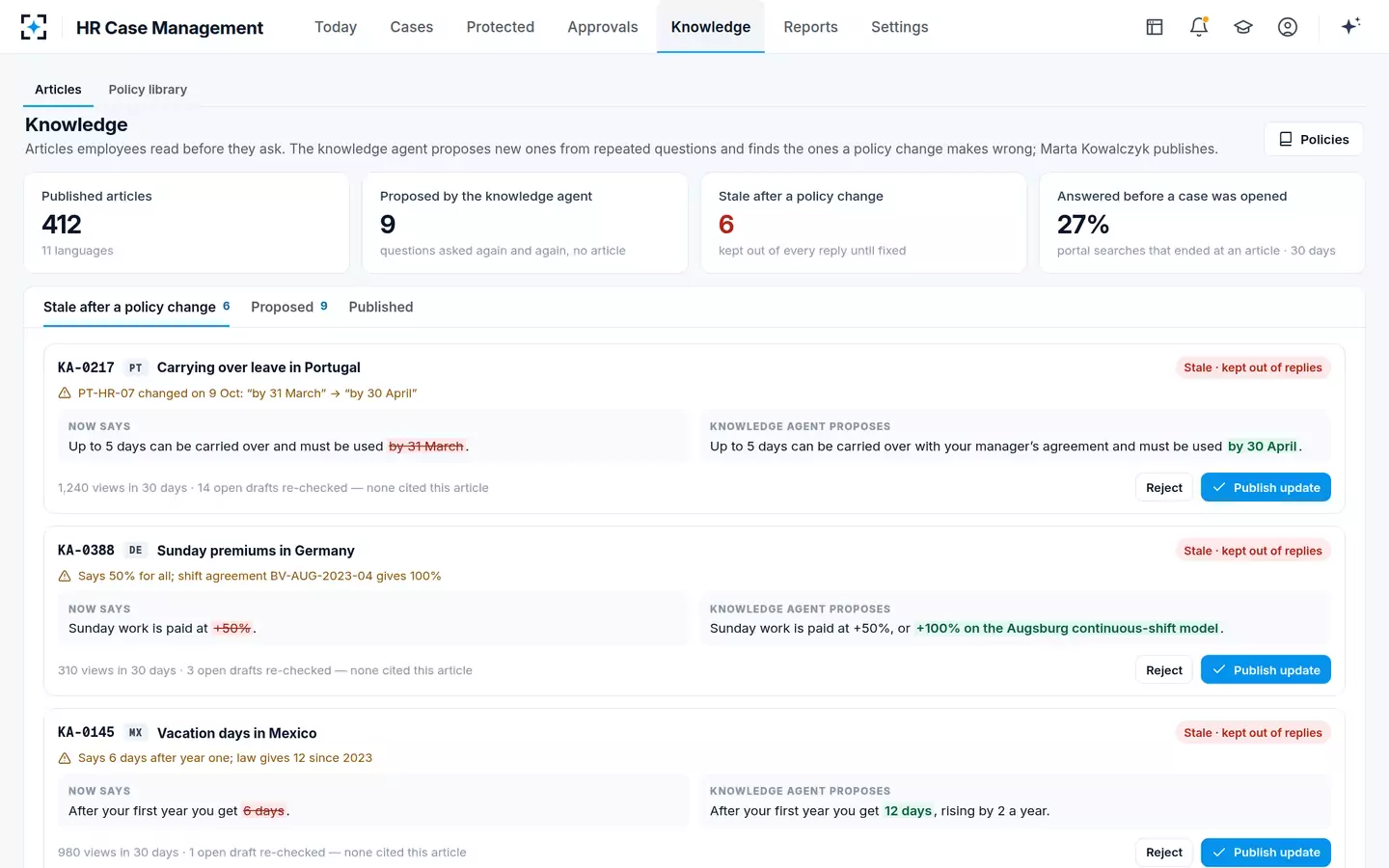Click the warning icon on KA-0145

pos(65,758)
